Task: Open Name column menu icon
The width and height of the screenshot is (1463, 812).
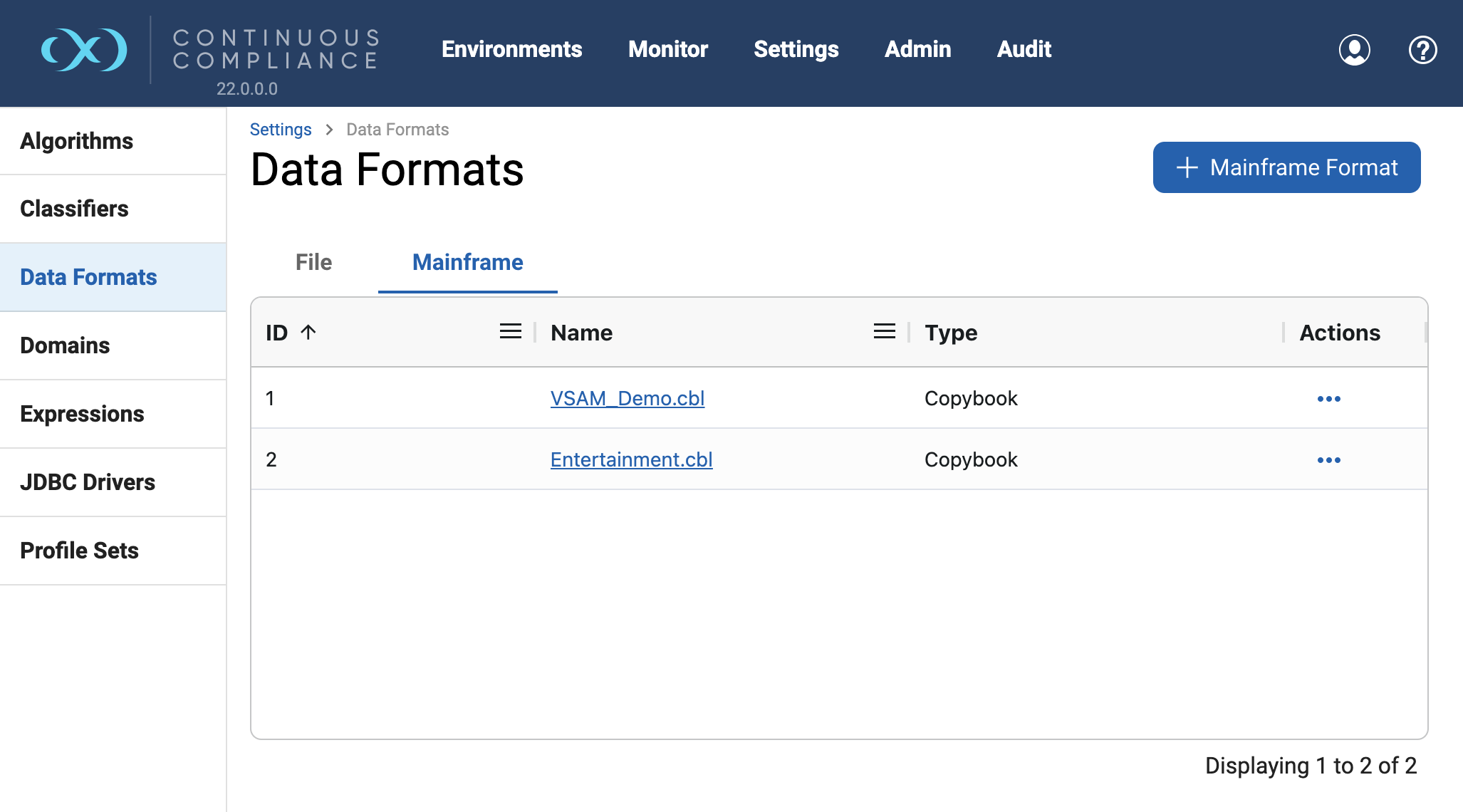Action: [884, 332]
